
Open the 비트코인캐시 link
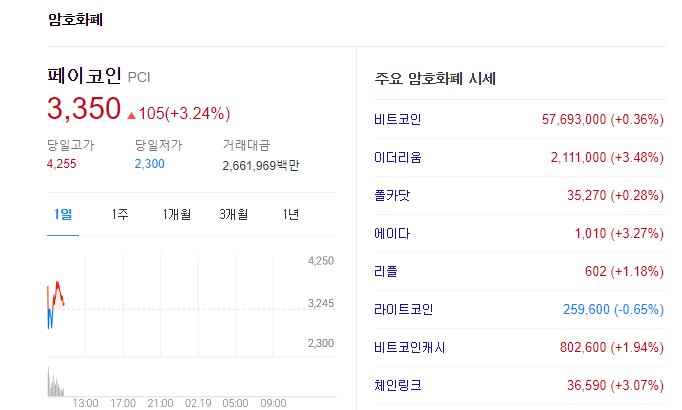(x=409, y=347)
